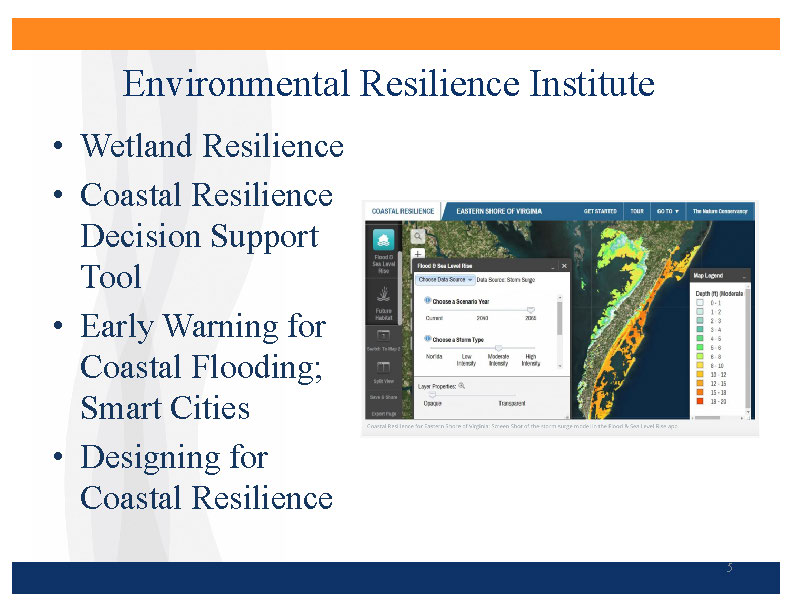Click the Tour link in header
This screenshot has width=792, height=612.
(x=636, y=212)
